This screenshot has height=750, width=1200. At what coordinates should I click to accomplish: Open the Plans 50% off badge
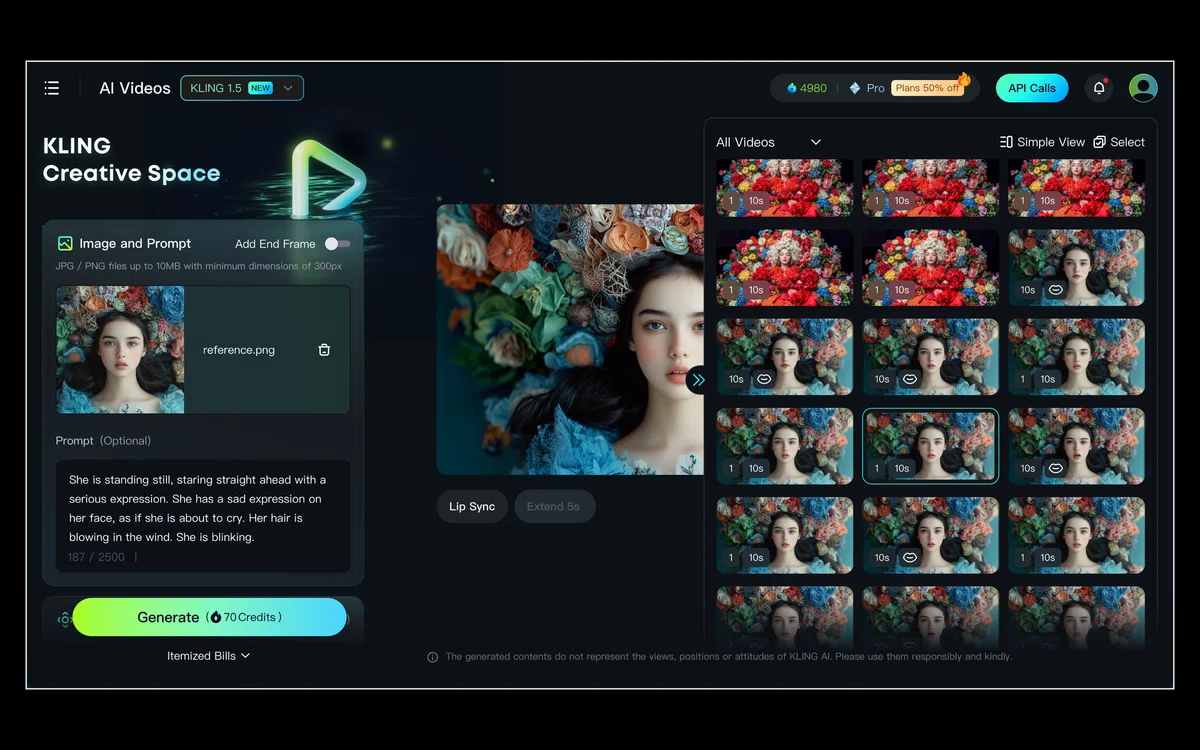point(928,88)
